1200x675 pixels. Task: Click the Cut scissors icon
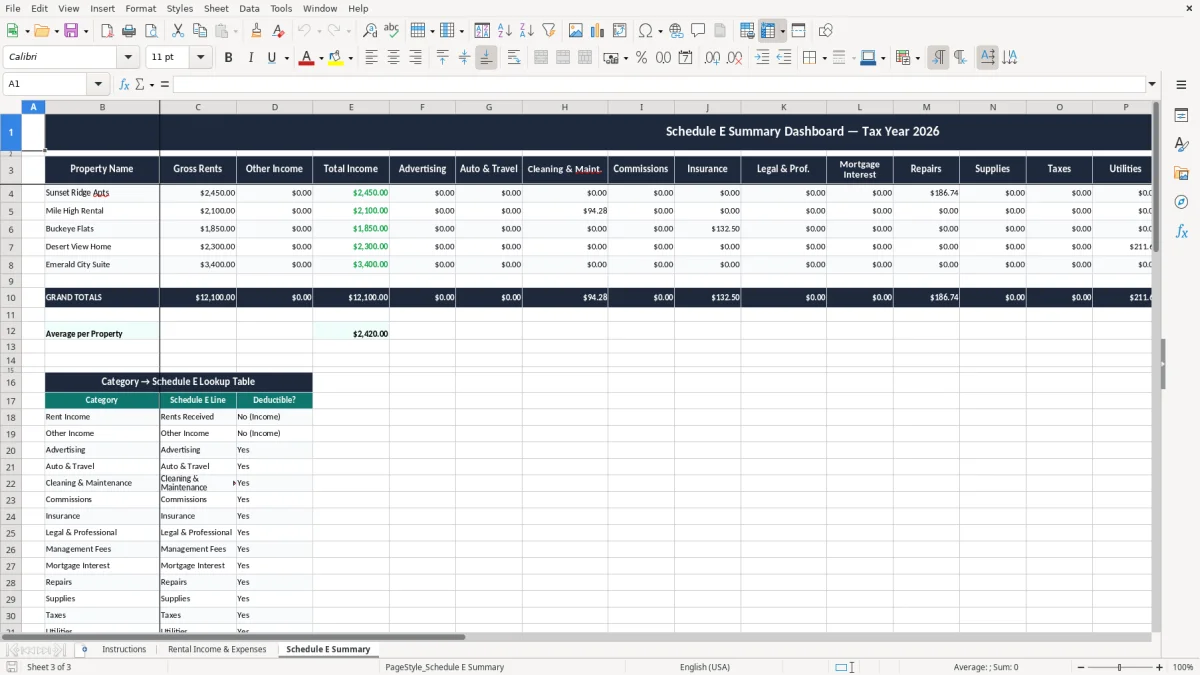coord(178,31)
